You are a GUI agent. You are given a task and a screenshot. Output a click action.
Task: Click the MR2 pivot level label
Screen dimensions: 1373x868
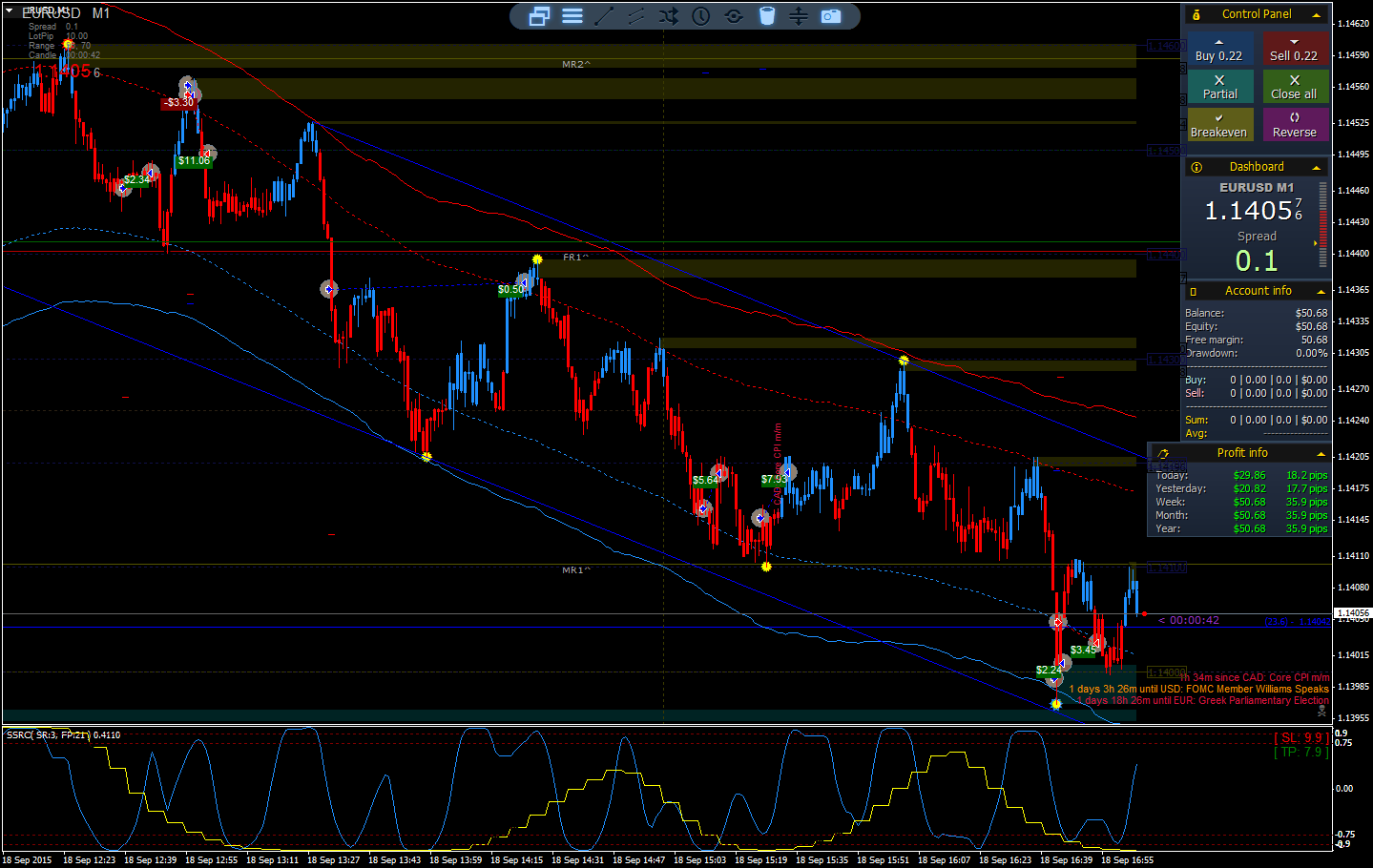click(575, 64)
